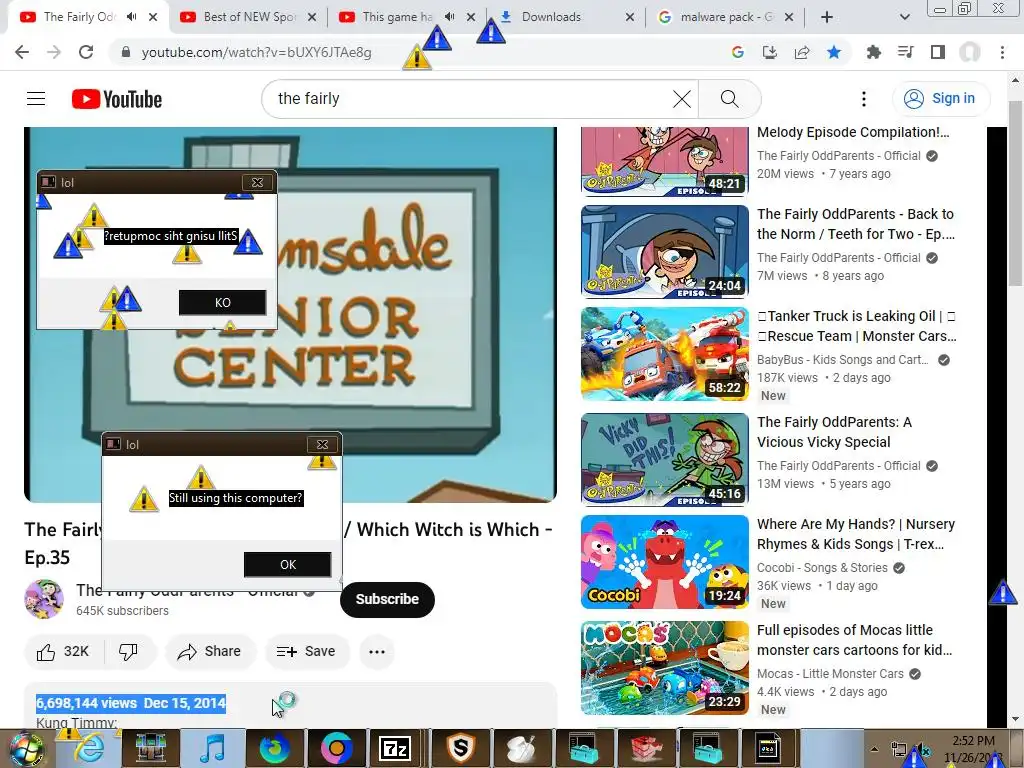1024x768 pixels.
Task: Click the address bar URL
Action: pos(256,52)
